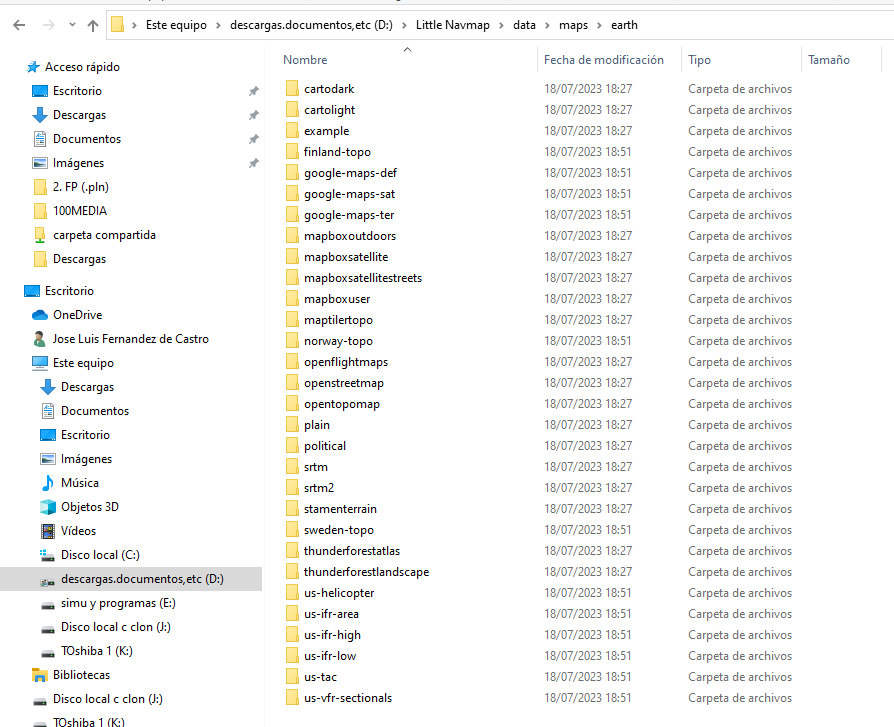Select TOshiba 1 (K:) under Este equipo
Viewport: 894px width, 727px height.
[x=97, y=651]
